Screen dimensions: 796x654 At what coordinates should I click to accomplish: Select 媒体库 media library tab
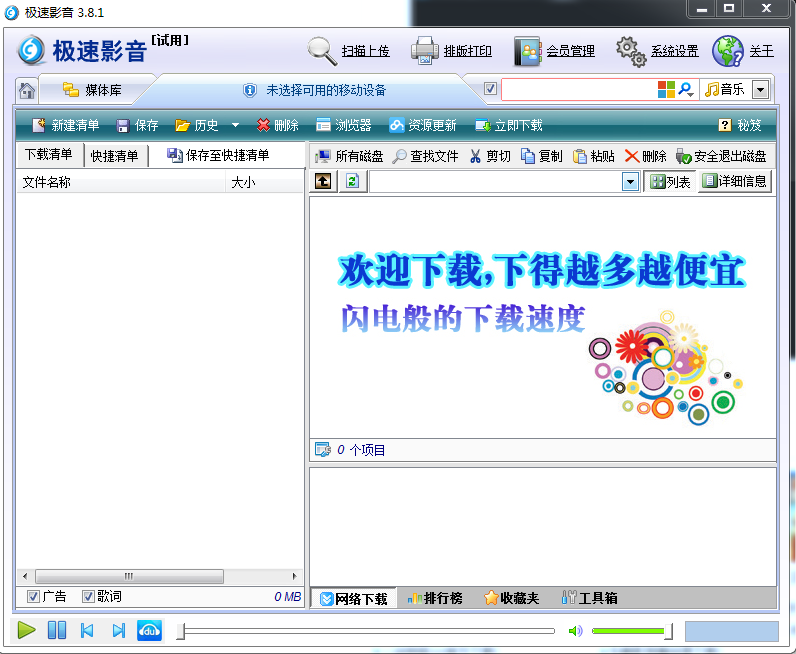coord(92,90)
